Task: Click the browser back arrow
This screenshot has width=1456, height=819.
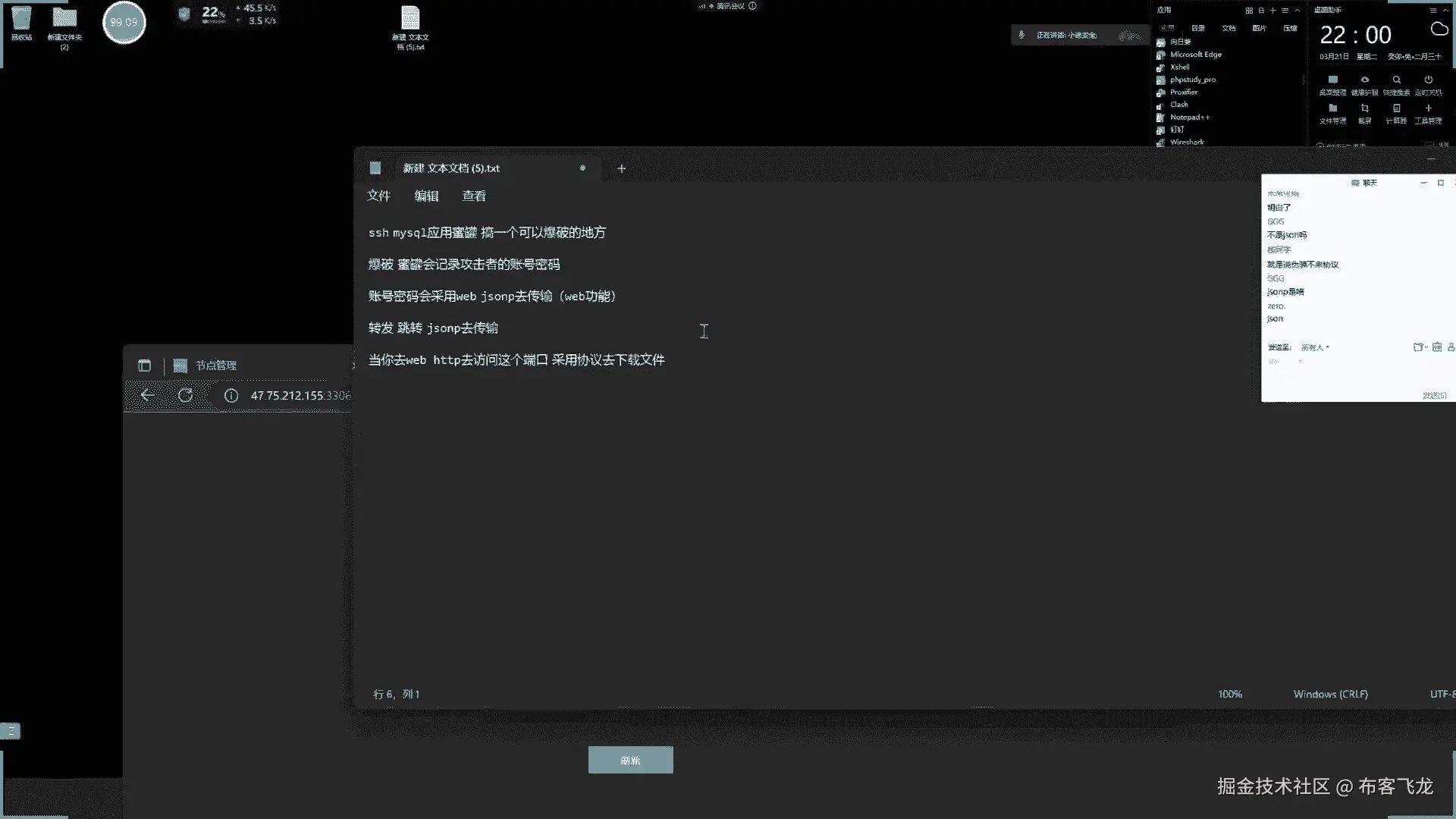Action: point(147,395)
